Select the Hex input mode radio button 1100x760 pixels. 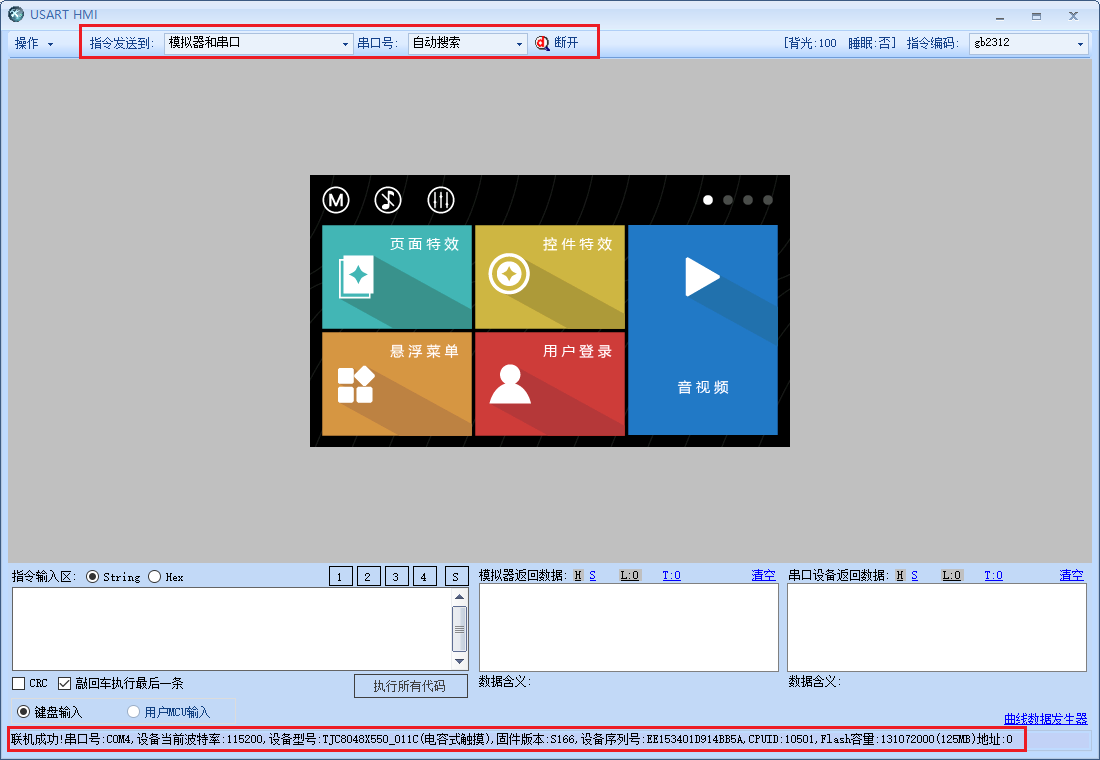point(152,575)
